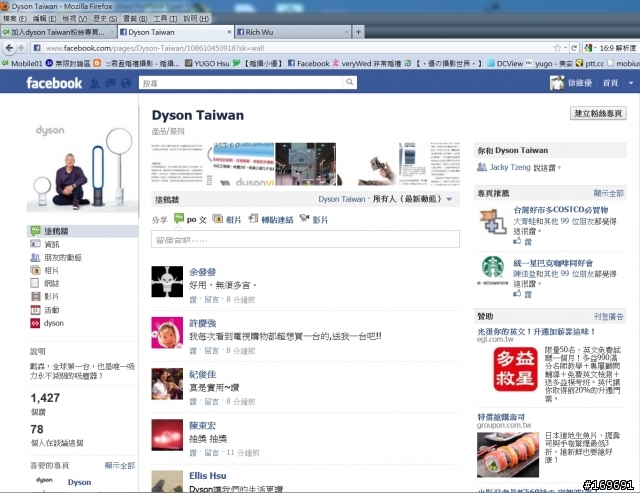Click the Dyson Taiwan wall filter link
This screenshot has height=493, width=640.
pyautogui.click(x=342, y=199)
